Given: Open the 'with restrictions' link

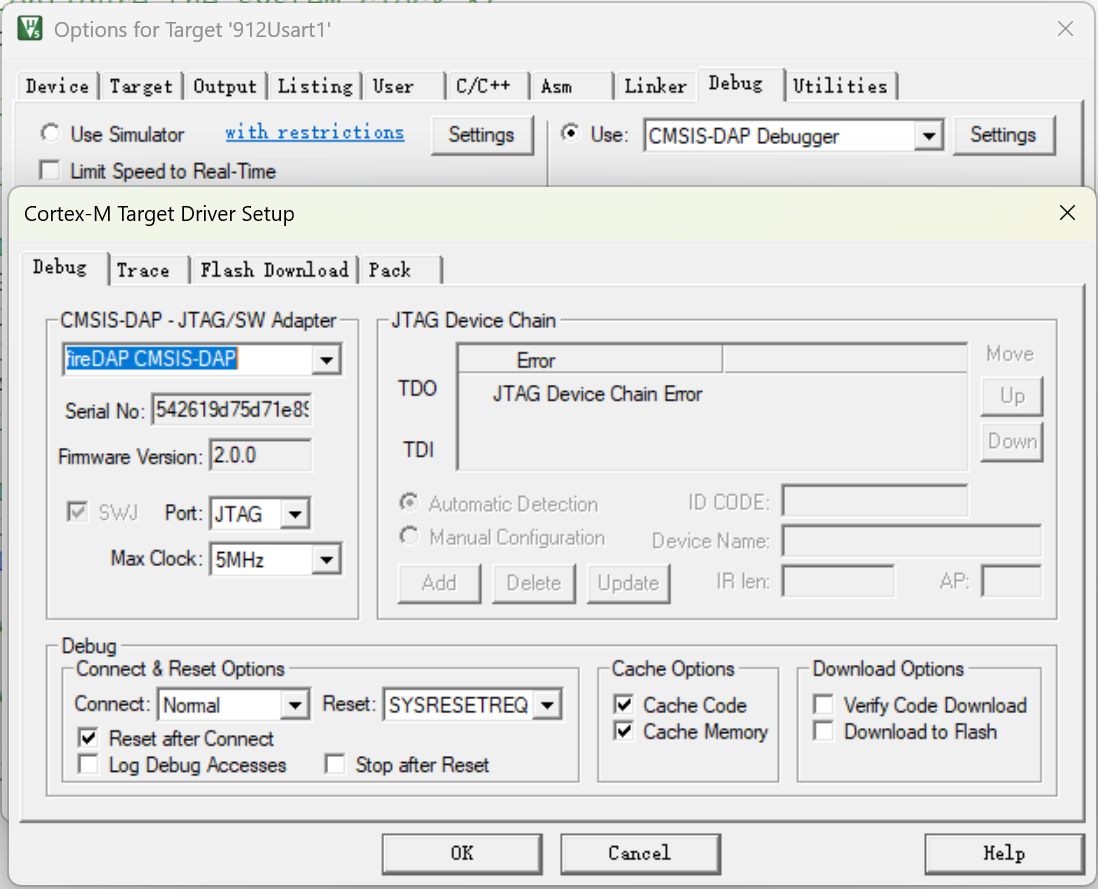Looking at the screenshot, I should tap(314, 132).
